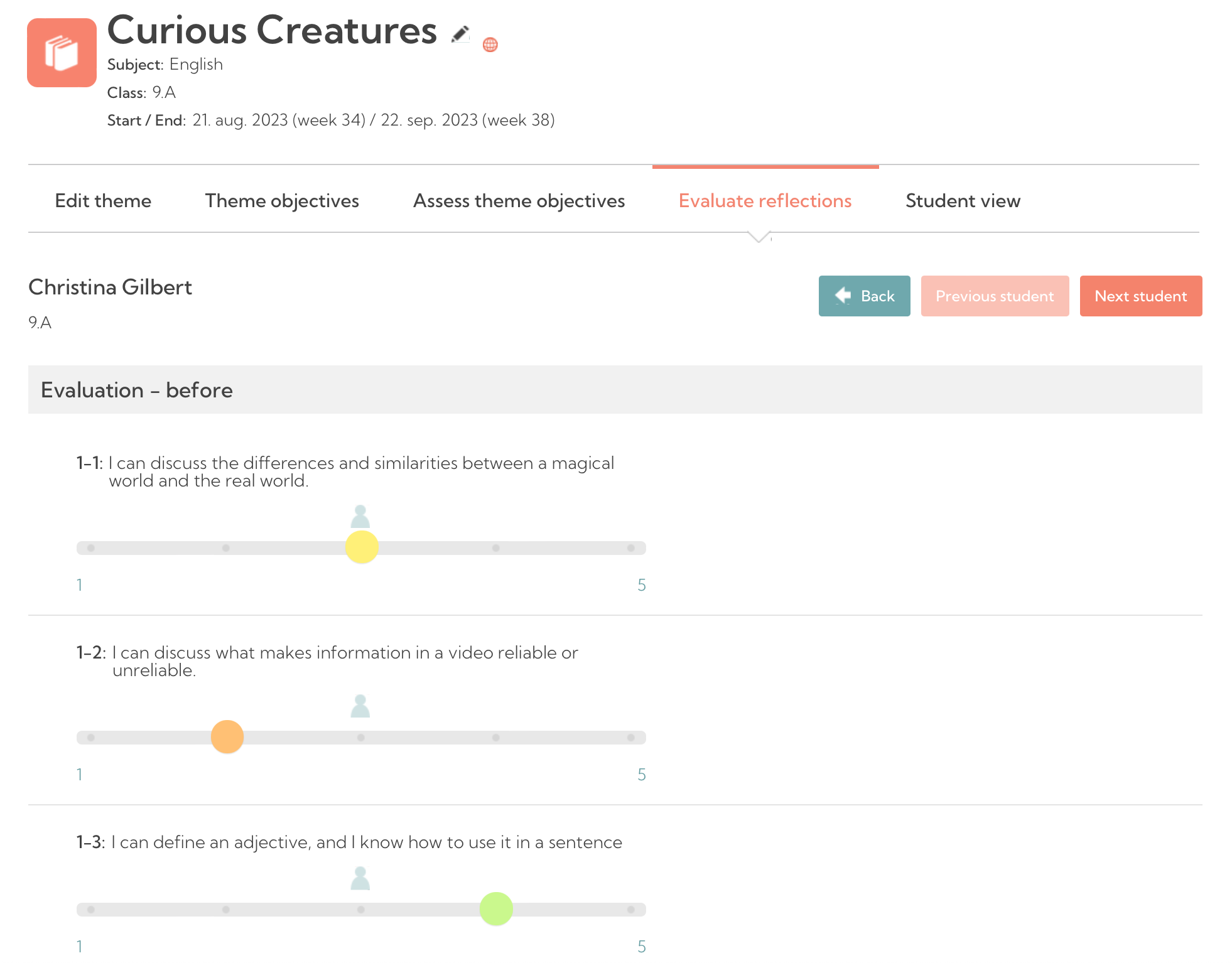This screenshot has width=1232, height=963.
Task: Click the person icon above 1-1 slider
Action: coord(360,517)
